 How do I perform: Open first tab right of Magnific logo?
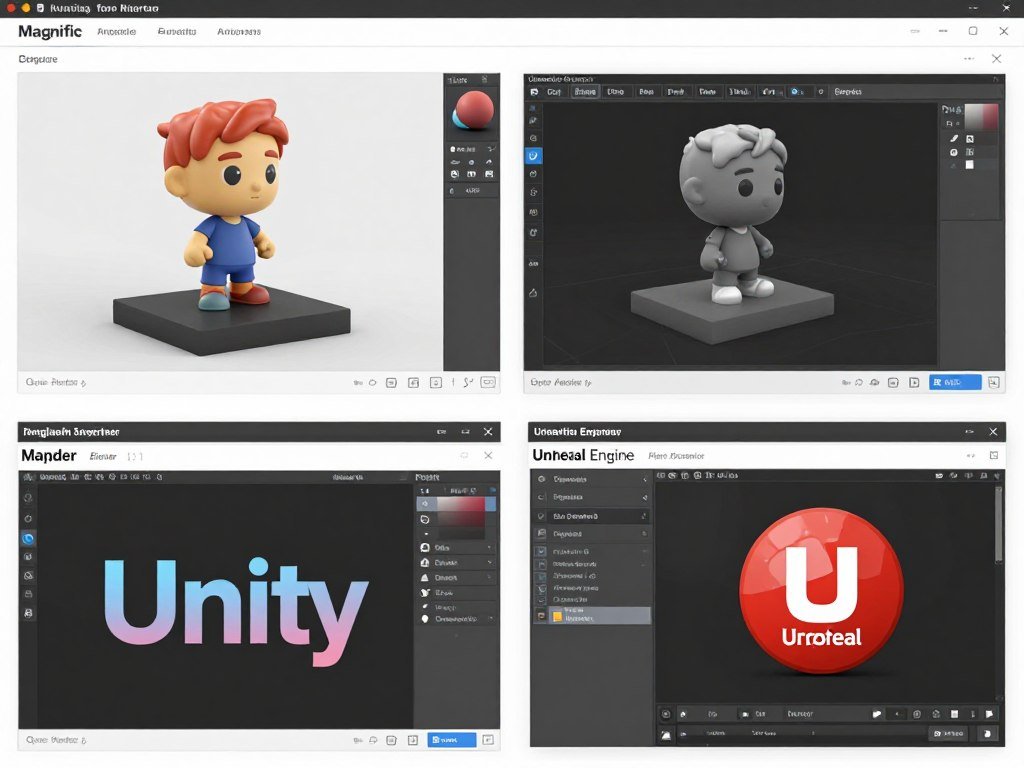click(x=116, y=31)
